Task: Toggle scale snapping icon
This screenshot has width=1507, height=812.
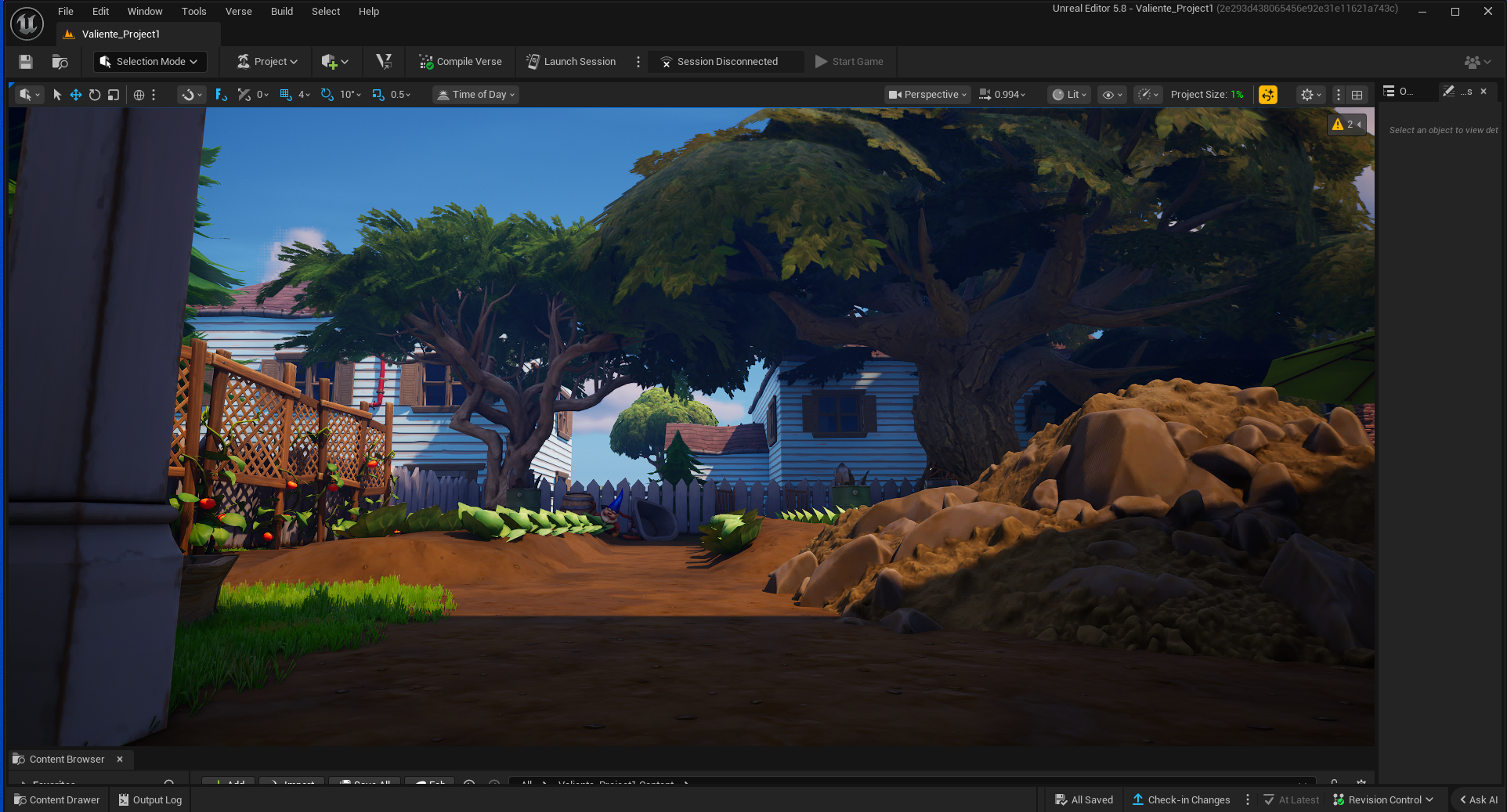Action: 378,95
